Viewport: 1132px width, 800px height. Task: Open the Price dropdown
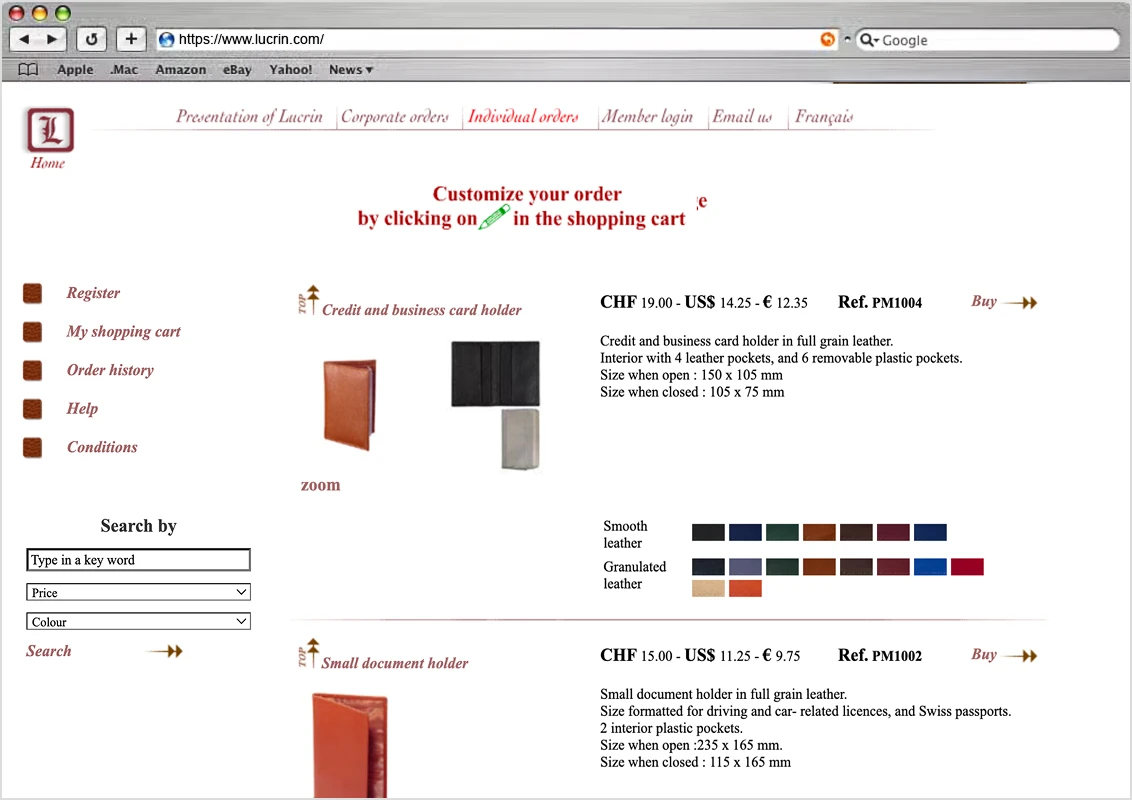point(139,592)
